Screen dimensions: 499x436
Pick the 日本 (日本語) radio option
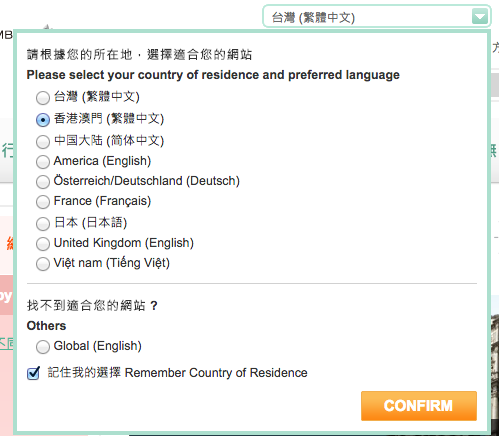[43, 224]
